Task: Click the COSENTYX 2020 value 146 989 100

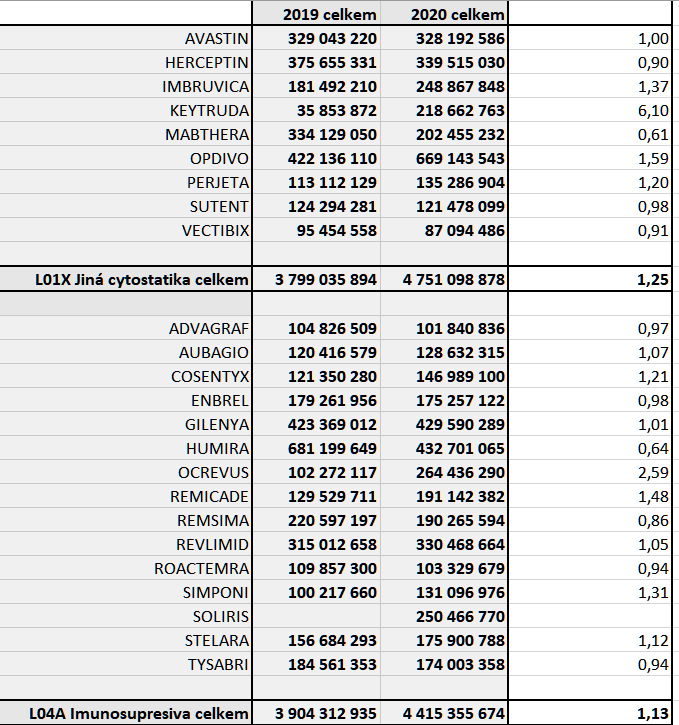Action: (x=444, y=376)
